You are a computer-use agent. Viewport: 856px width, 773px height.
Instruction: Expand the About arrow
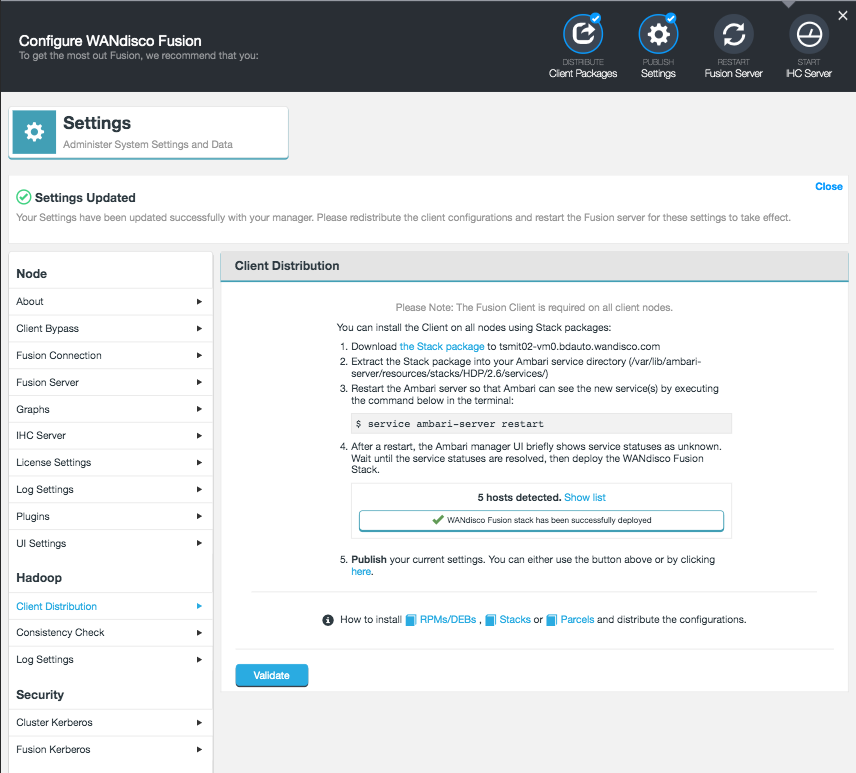199,301
